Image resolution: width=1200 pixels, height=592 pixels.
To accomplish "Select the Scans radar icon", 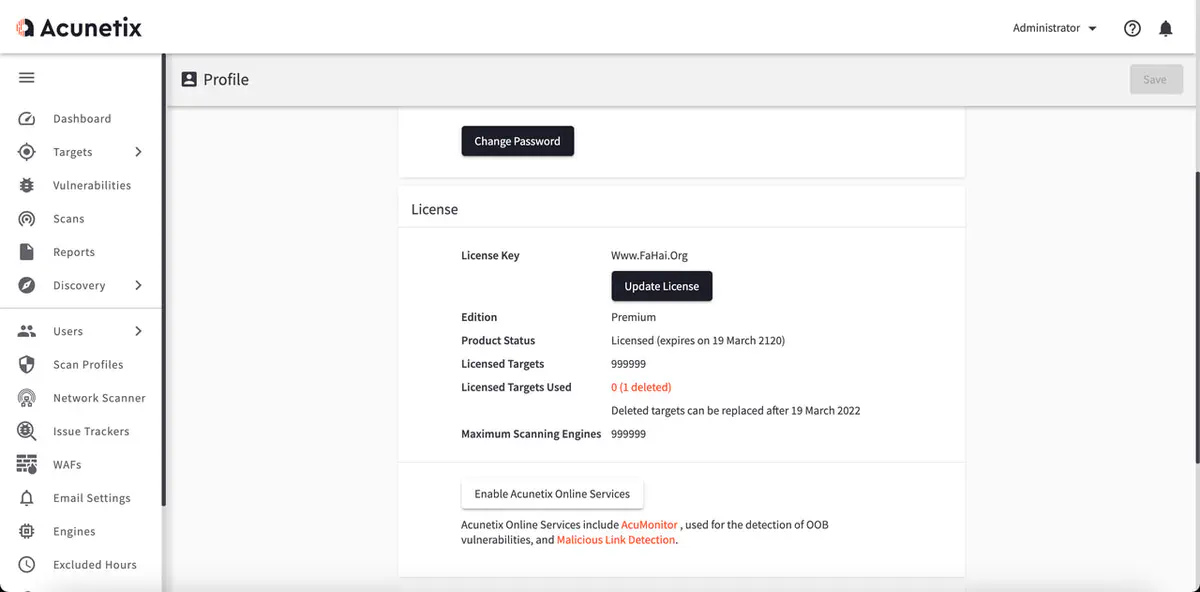I will tap(27, 219).
